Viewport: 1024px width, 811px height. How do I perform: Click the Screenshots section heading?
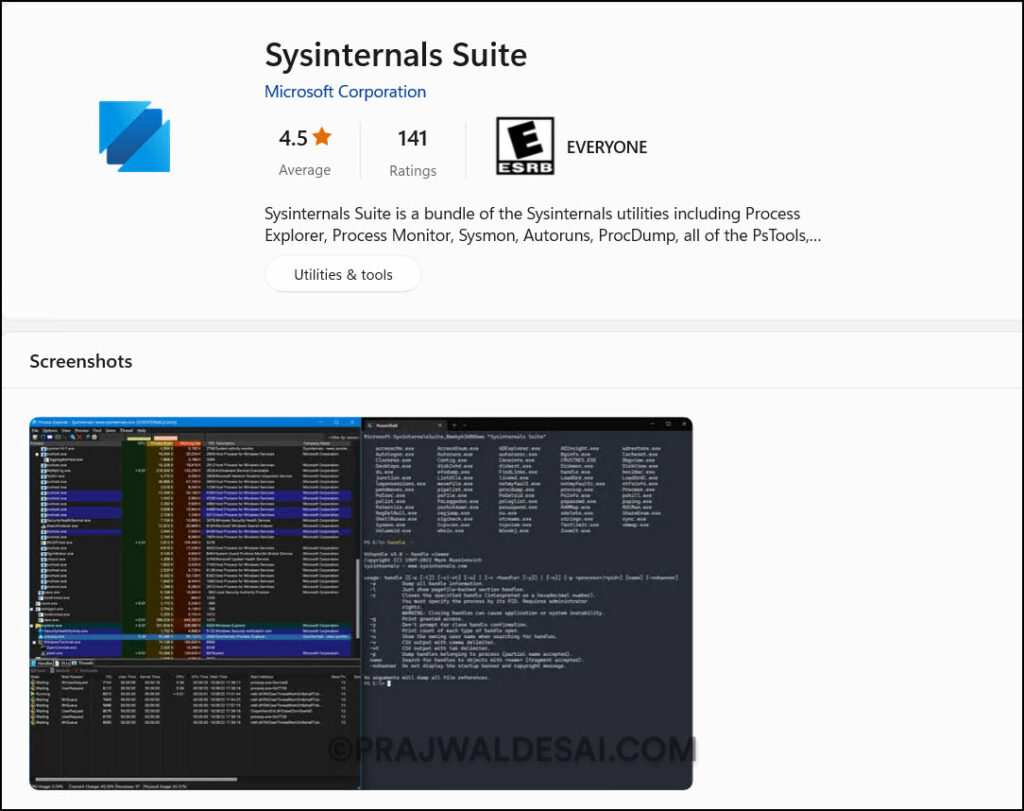coord(81,361)
